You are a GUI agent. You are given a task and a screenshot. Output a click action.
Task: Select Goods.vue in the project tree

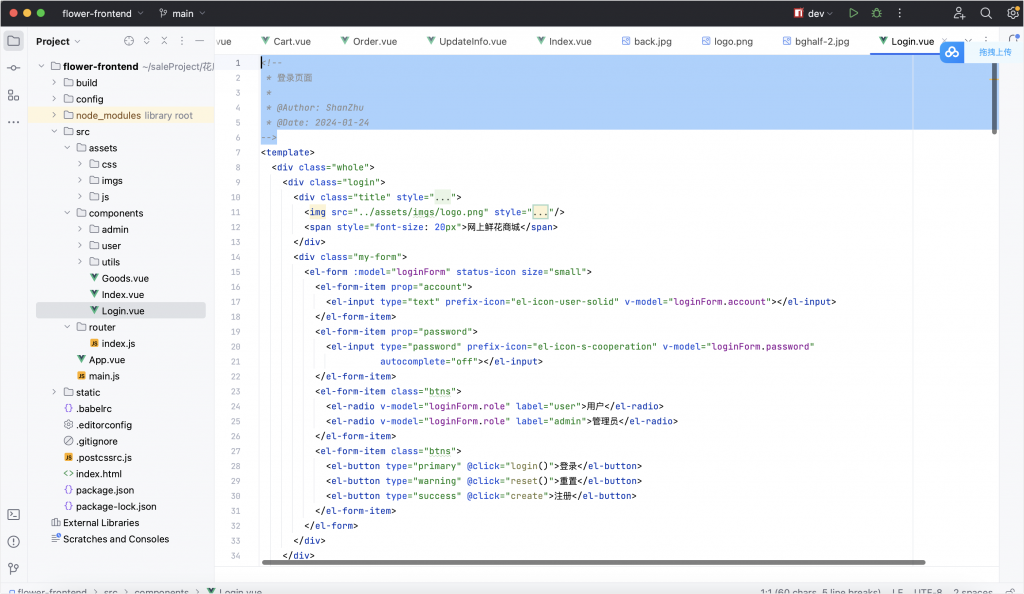(125, 279)
